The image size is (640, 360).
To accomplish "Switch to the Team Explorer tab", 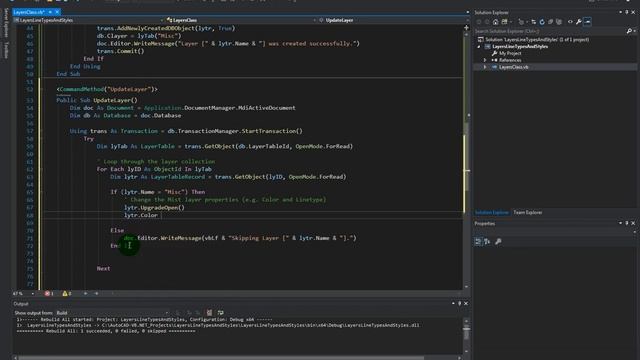I will (528, 212).
